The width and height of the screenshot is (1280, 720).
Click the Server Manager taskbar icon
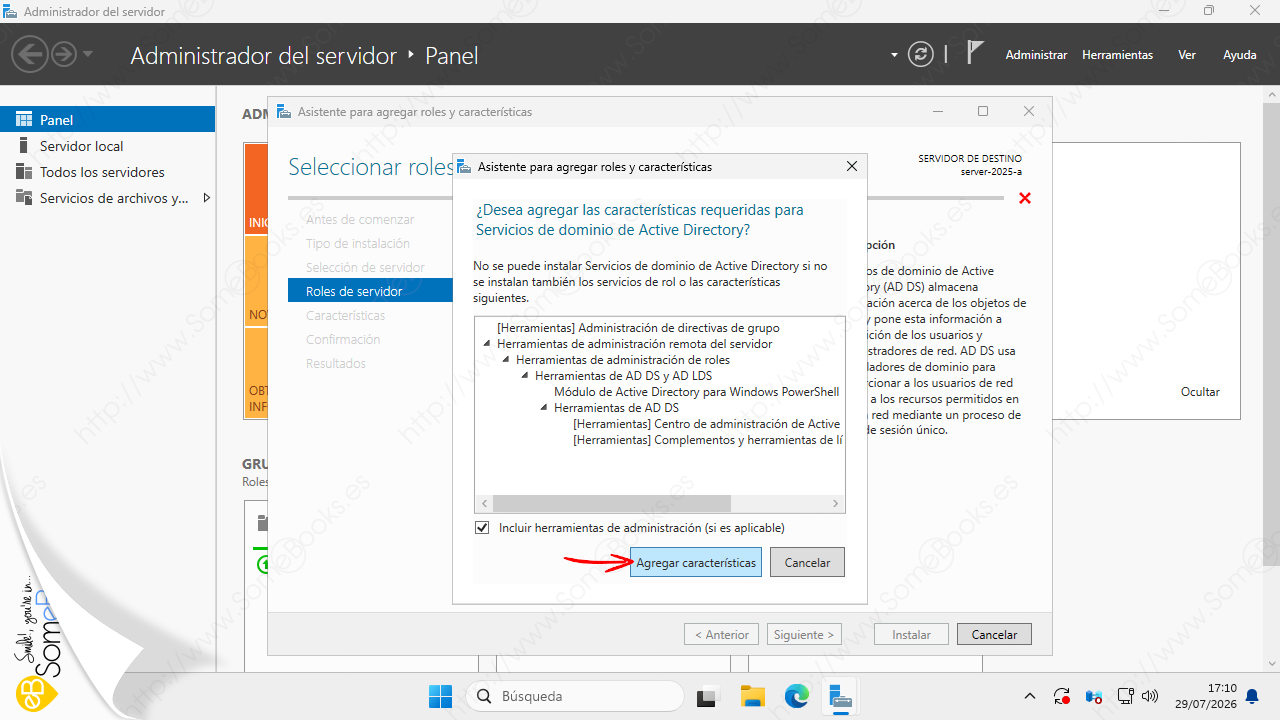[x=840, y=696]
